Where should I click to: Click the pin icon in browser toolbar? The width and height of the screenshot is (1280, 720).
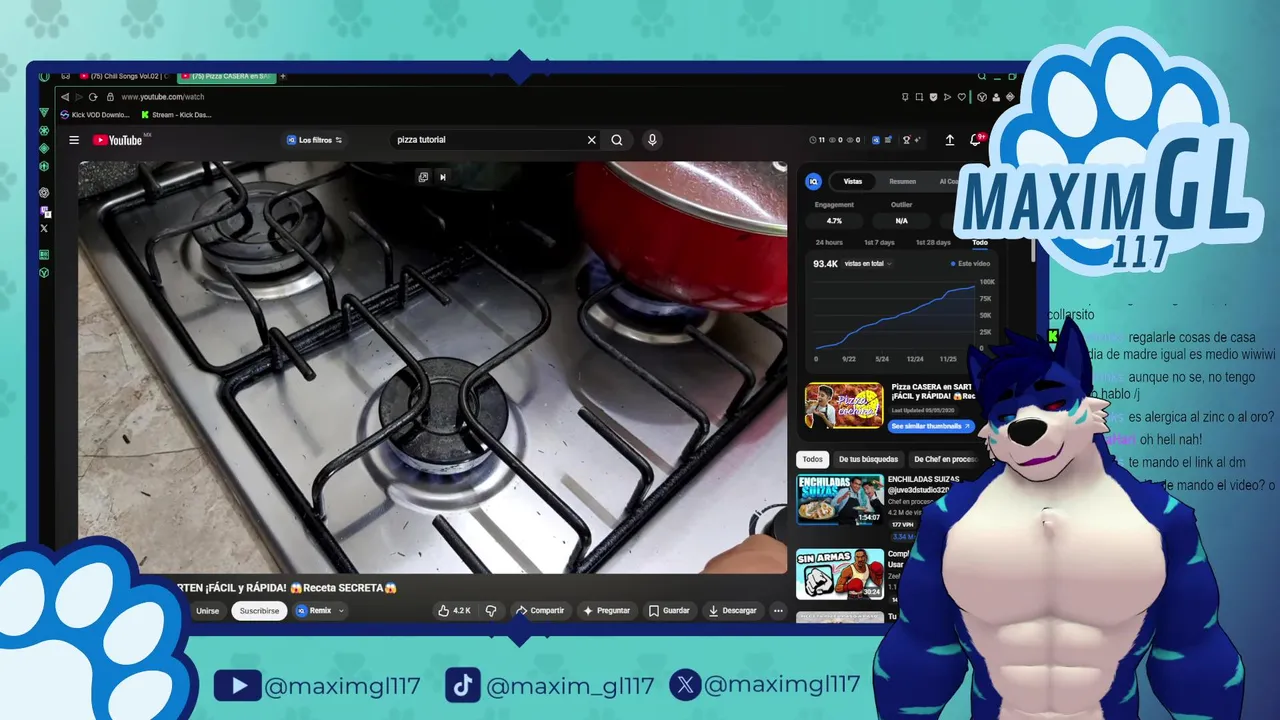(905, 97)
